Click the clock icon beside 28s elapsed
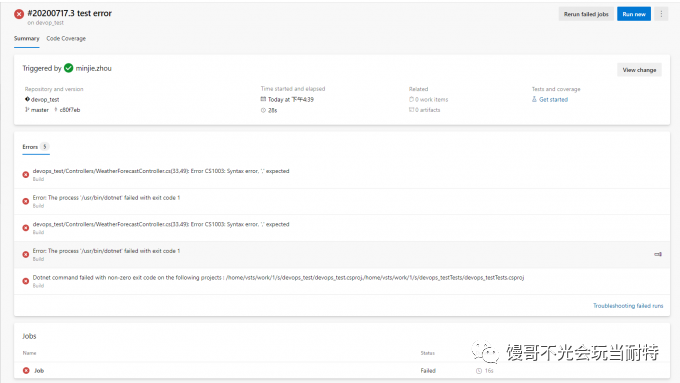The width and height of the screenshot is (680, 383). click(263, 110)
